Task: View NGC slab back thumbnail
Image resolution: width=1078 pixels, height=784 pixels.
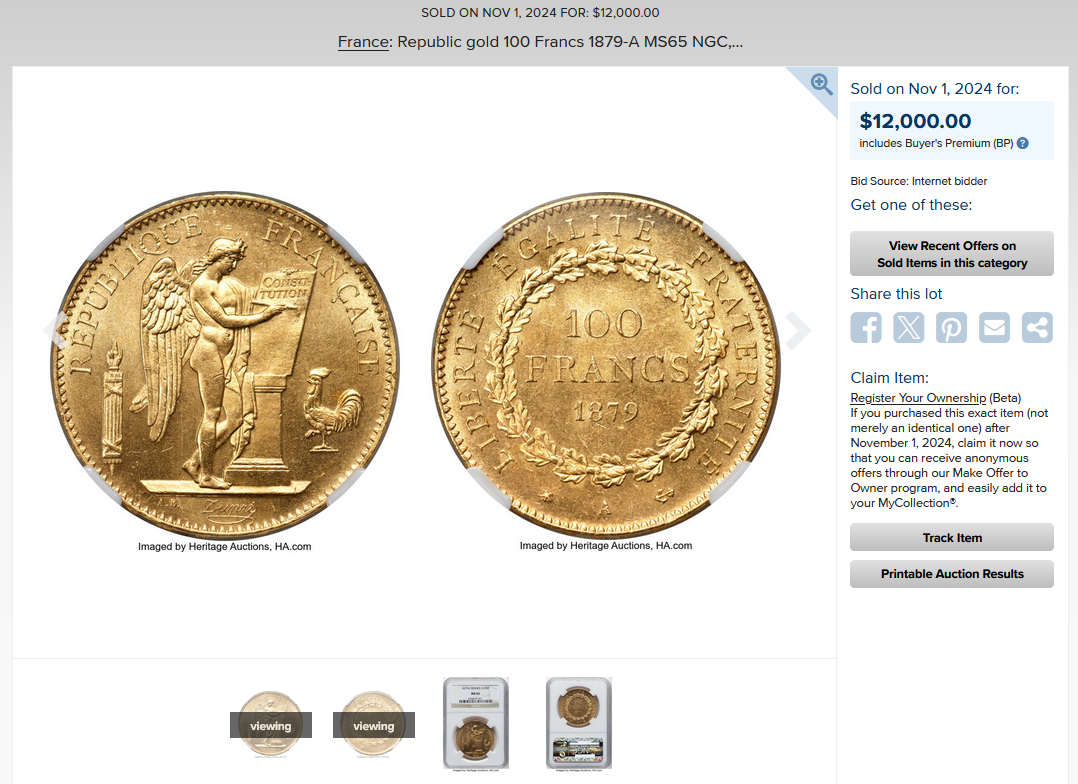Action: [x=579, y=723]
